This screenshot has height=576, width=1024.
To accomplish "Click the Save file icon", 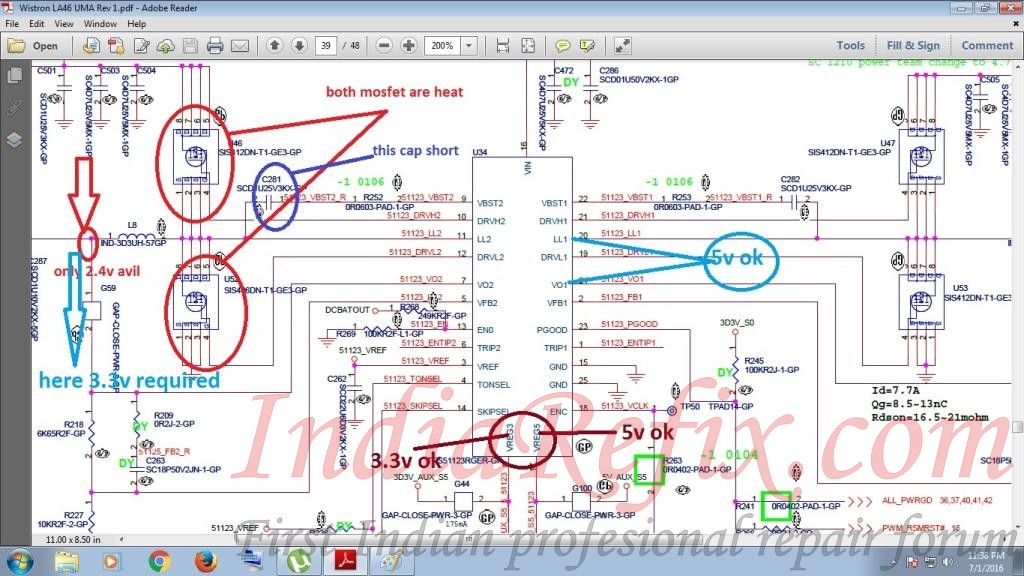I will pyautogui.click(x=190, y=46).
